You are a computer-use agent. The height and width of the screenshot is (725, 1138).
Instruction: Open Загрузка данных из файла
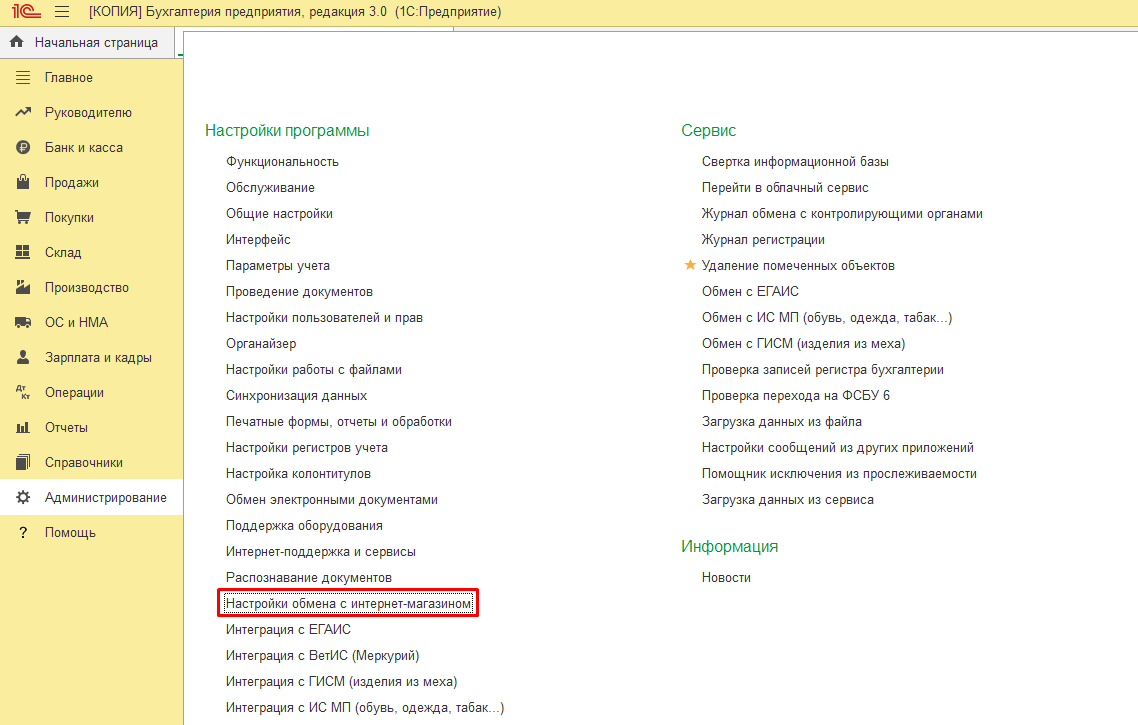coord(782,422)
